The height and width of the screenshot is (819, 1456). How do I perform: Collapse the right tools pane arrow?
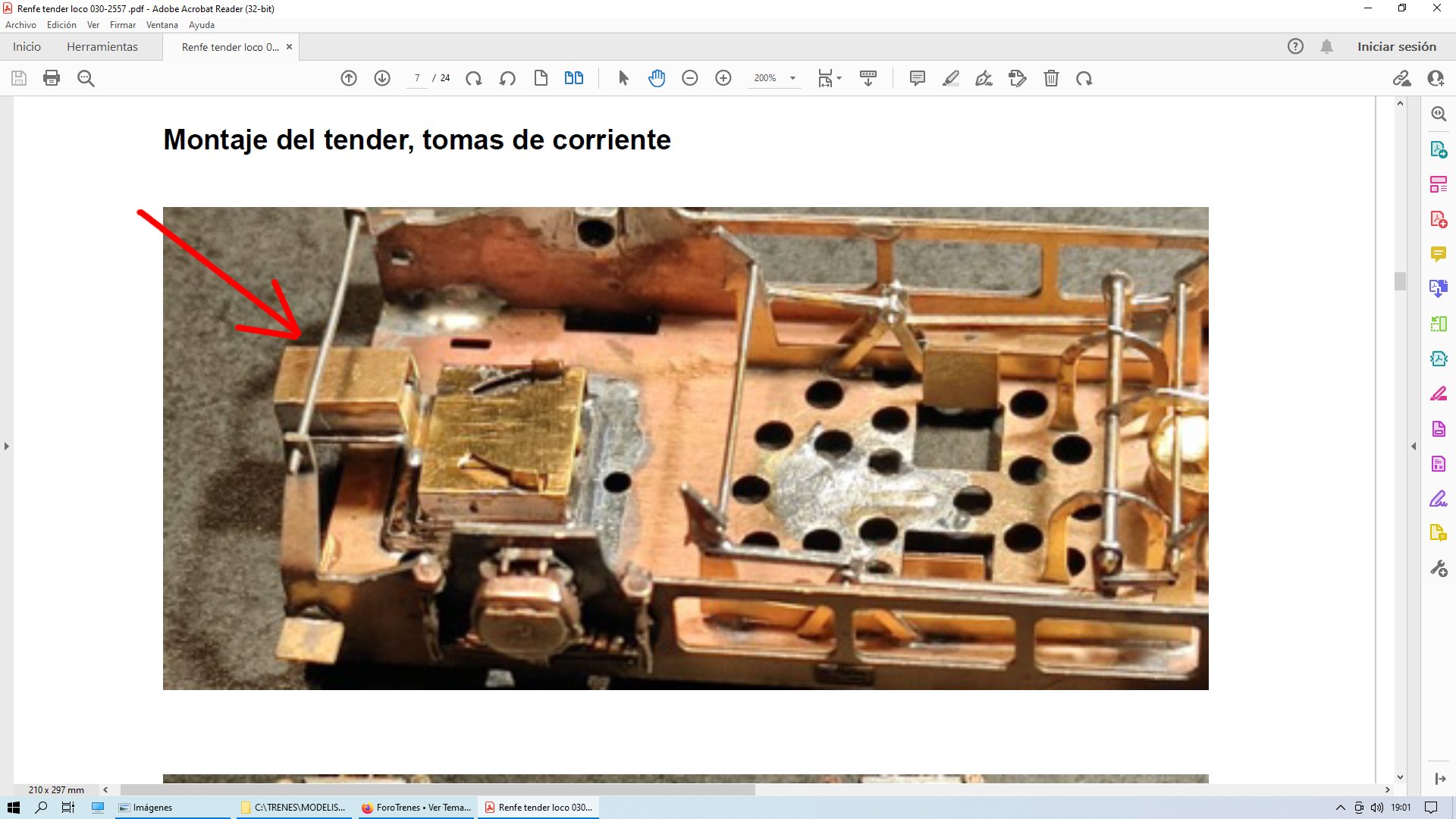1414,446
